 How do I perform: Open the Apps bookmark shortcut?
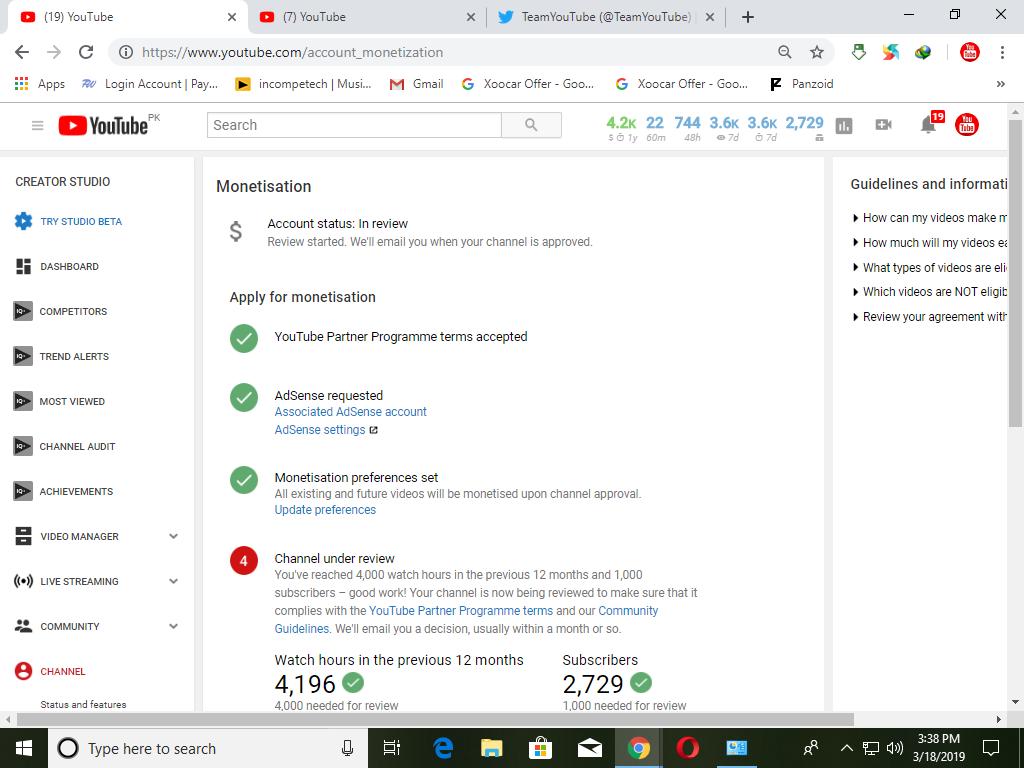40,84
